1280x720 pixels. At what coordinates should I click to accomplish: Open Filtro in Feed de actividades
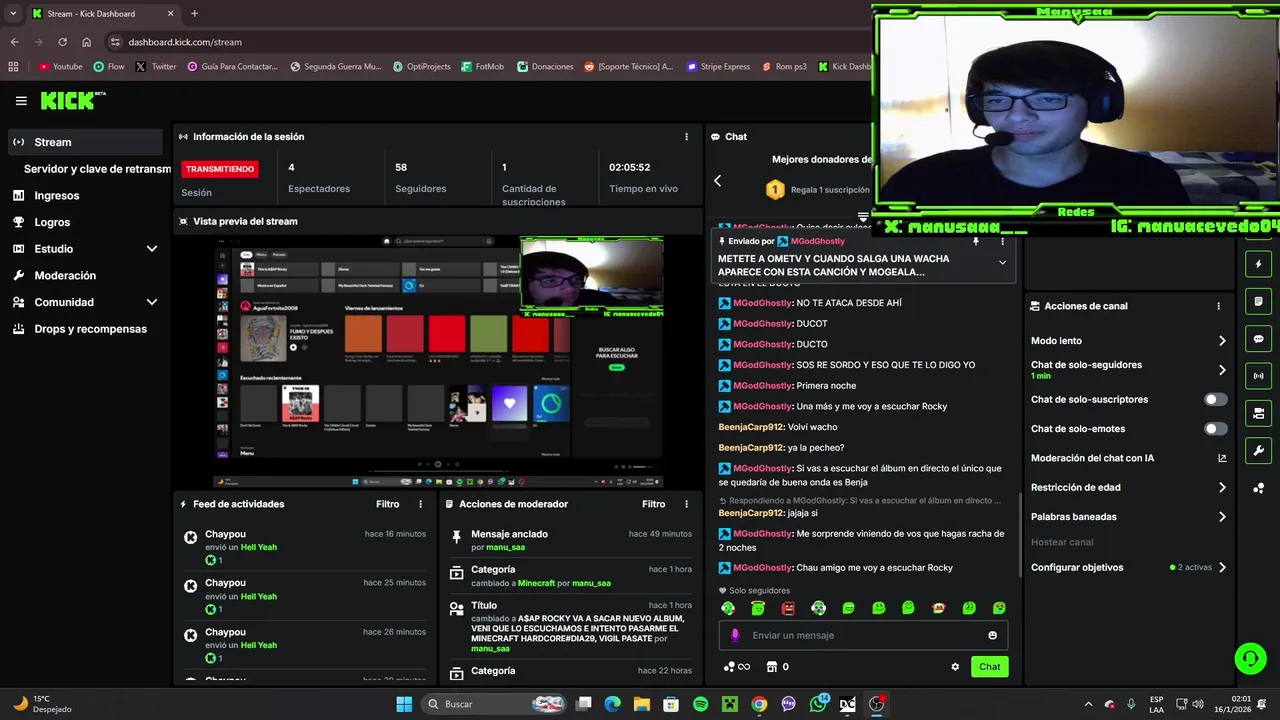[x=387, y=504]
